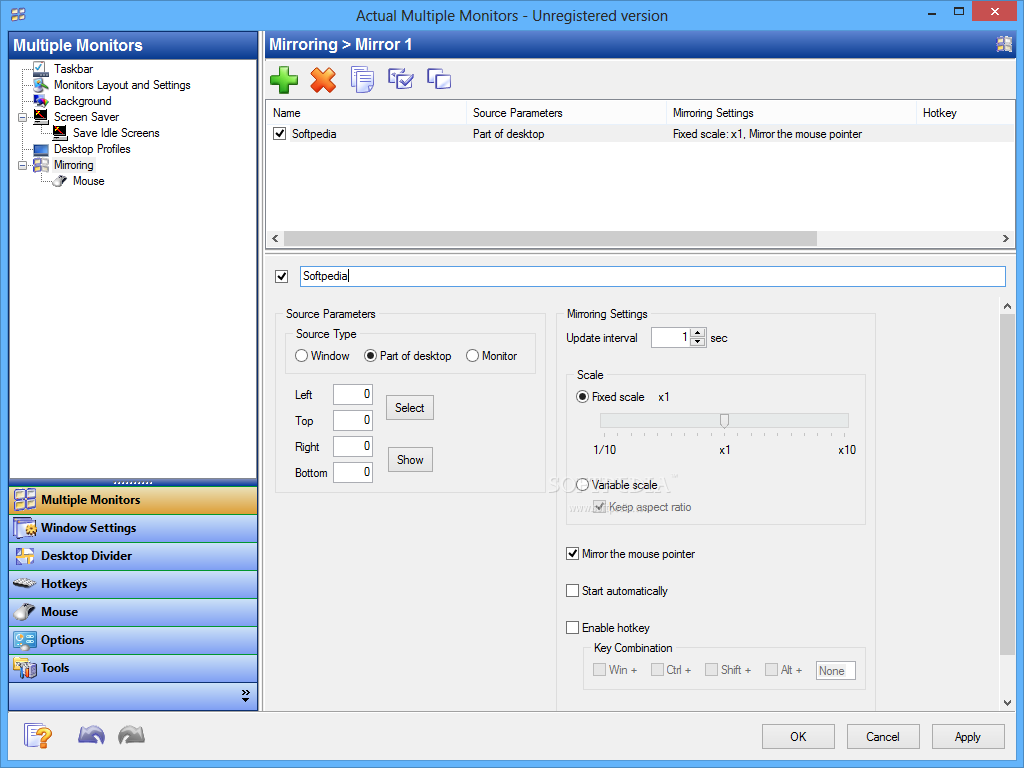Collapse the Mirroring tree node
This screenshot has width=1024, height=768.
[x=22, y=166]
